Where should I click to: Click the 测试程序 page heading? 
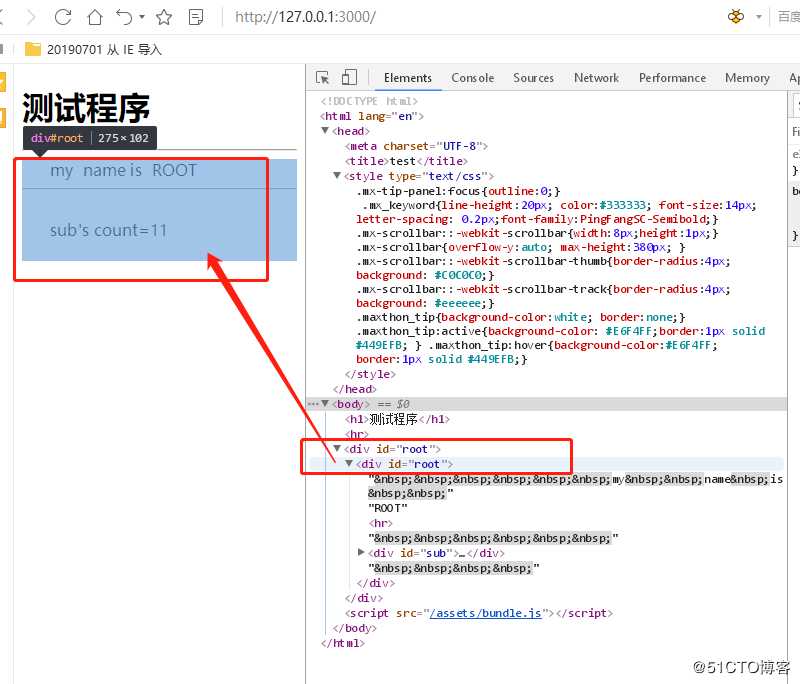[86, 108]
